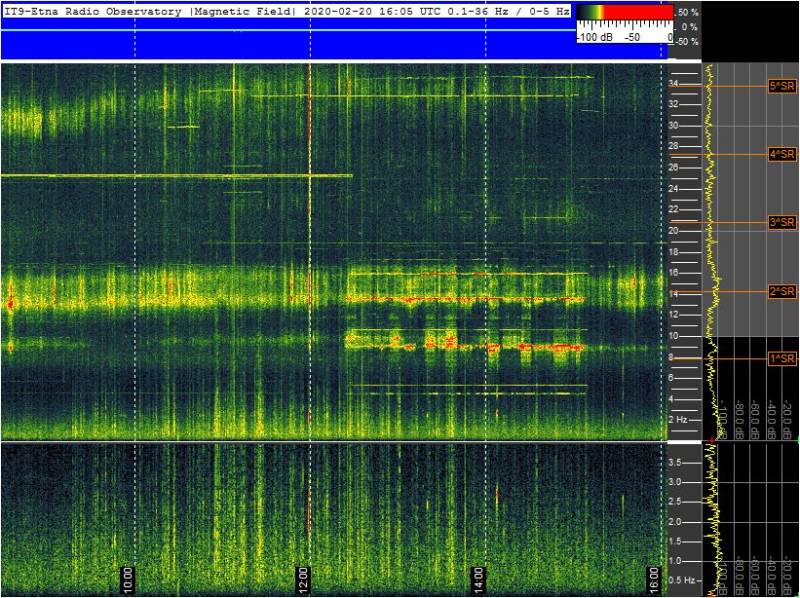Select the 14:00 time label
Viewport: 800px width, 598px height.
pyautogui.click(x=478, y=580)
